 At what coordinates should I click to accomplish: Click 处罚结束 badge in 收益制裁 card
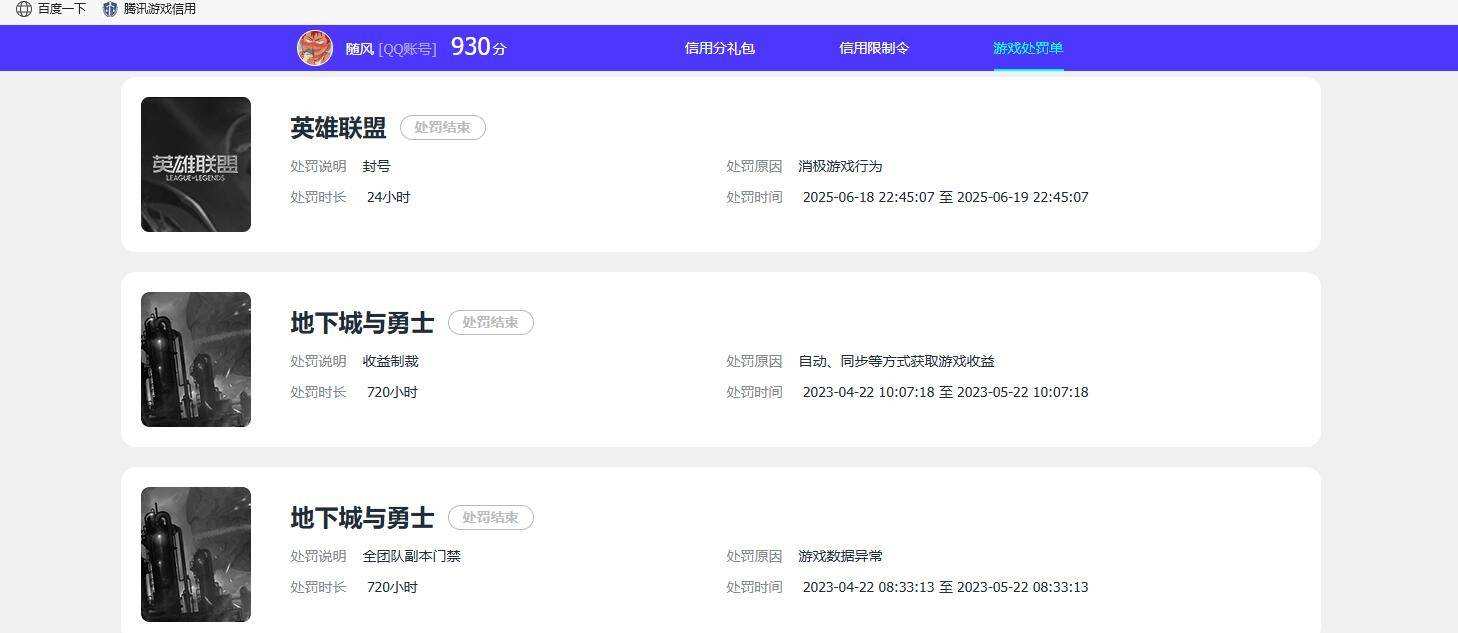click(491, 323)
